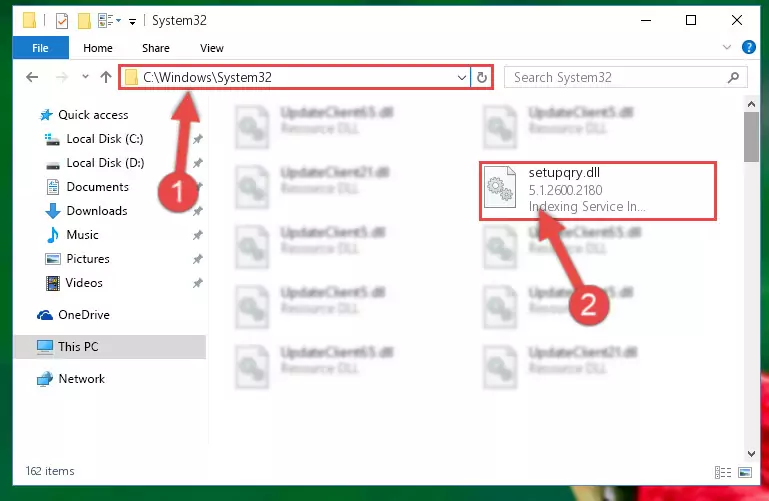Open the Customize Quick Access Toolbar dropdown arrow
This screenshot has width=769, height=501.
pos(132,21)
